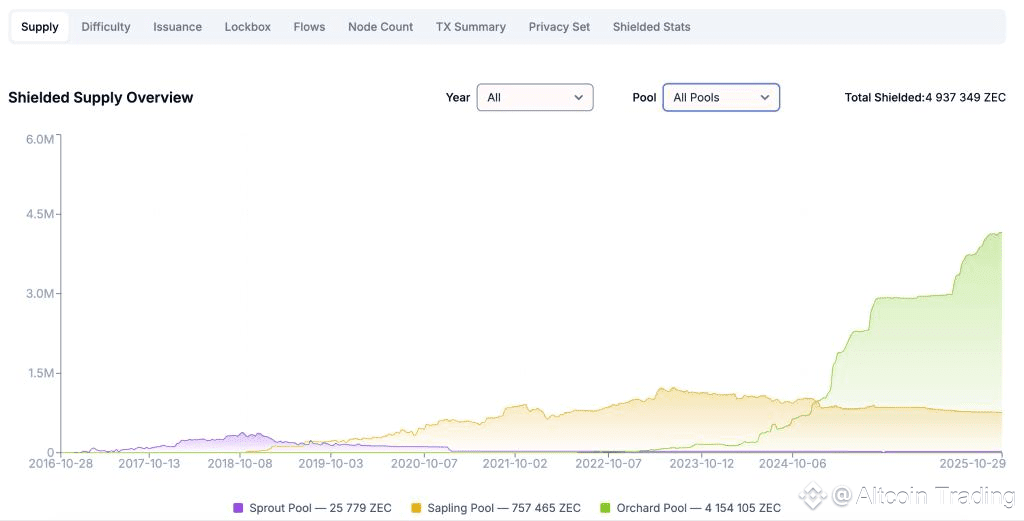Open the Shielded Stats tab
The width and height of the screenshot is (1024, 521).
[651, 27]
